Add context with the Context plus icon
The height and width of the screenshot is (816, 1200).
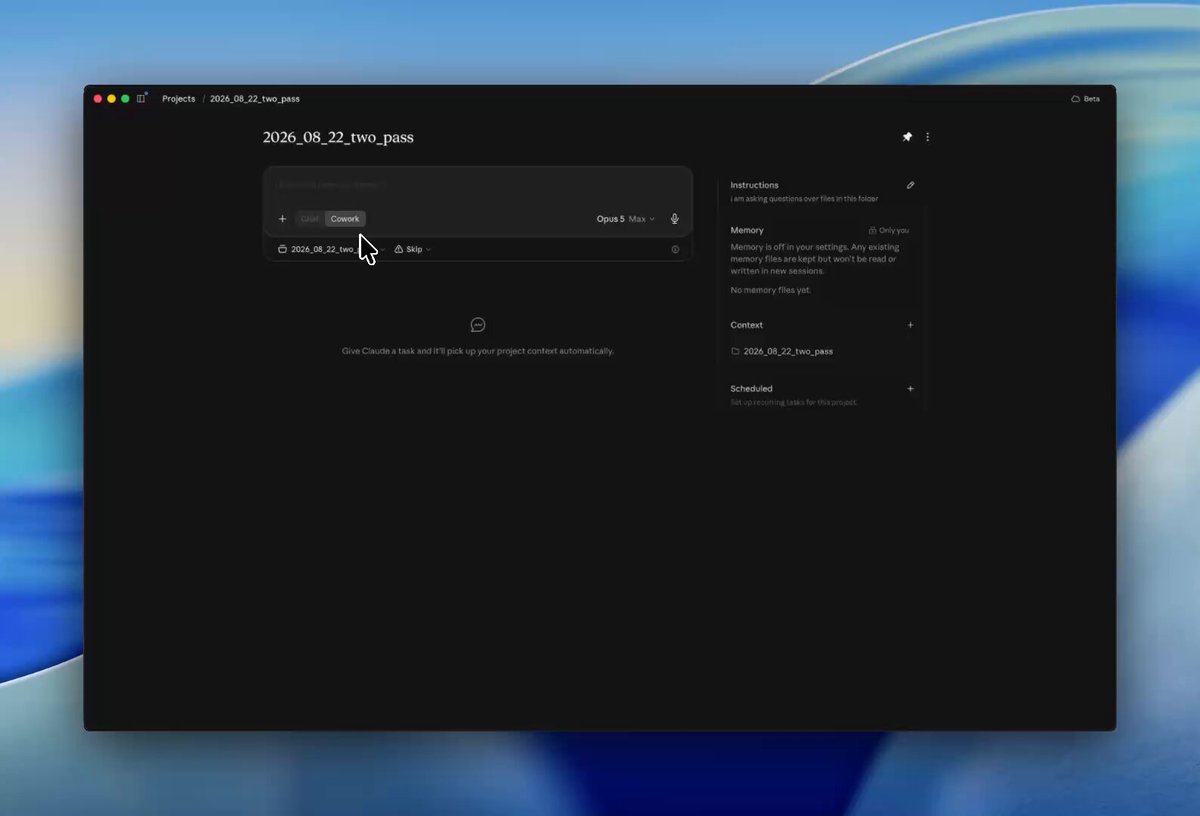coord(910,325)
